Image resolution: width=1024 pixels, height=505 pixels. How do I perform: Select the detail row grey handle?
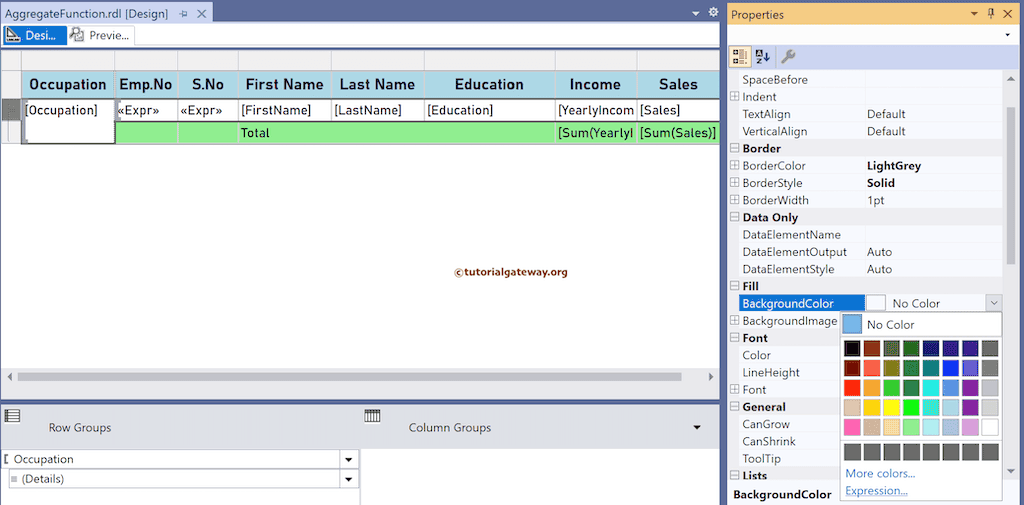(x=11, y=110)
